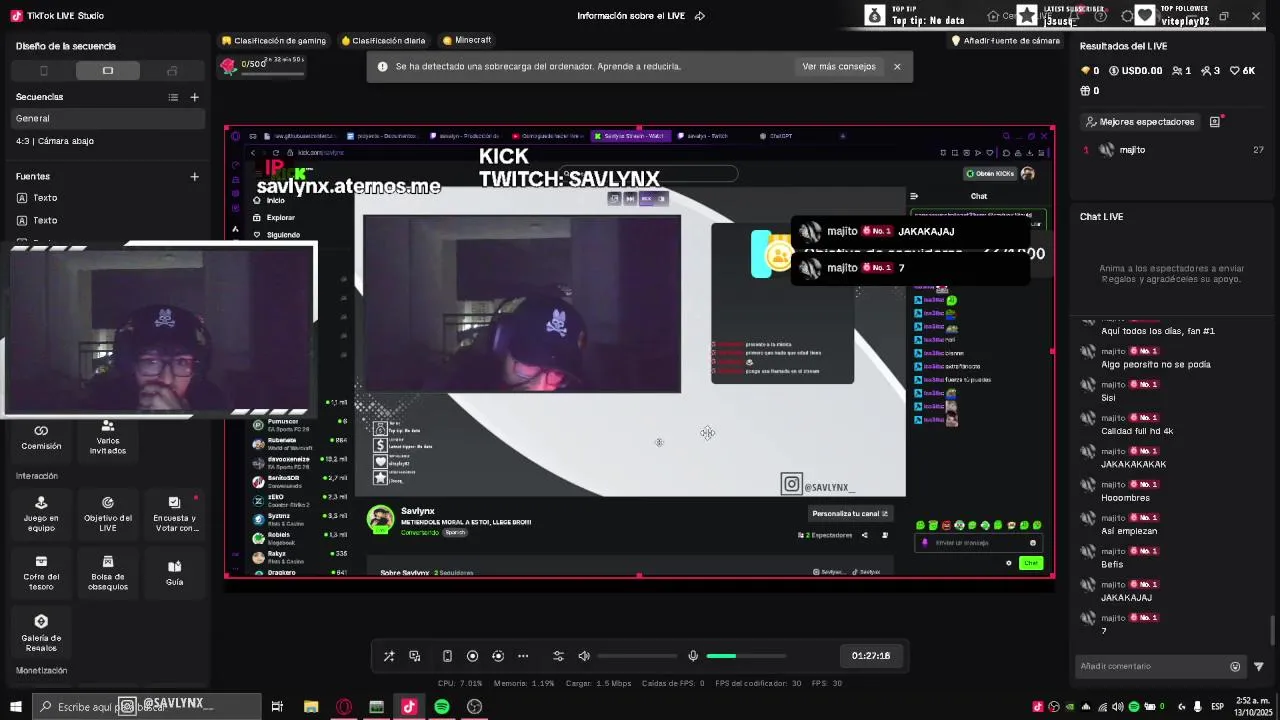Open the Coemisión tool

[41, 437]
